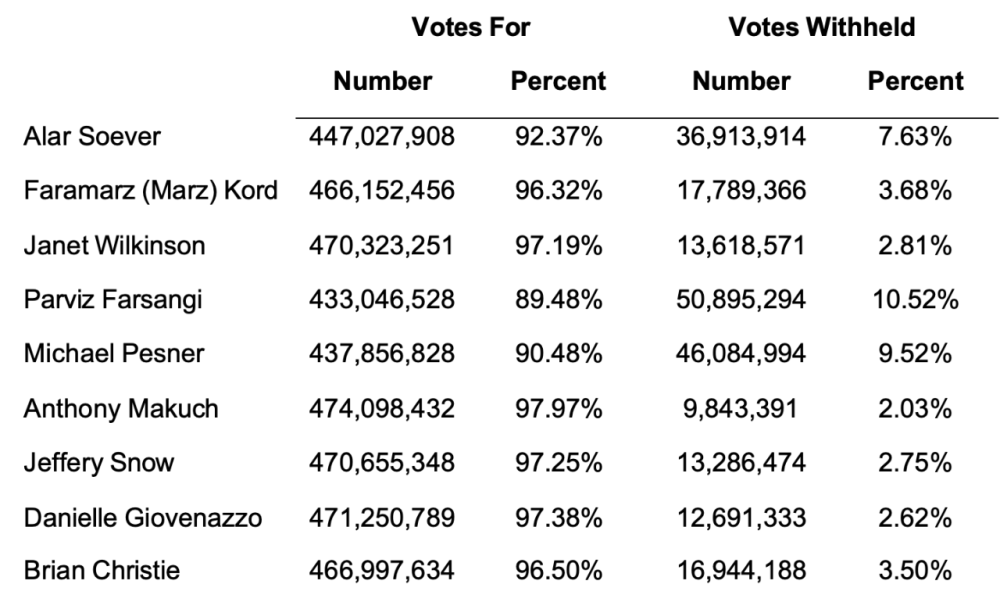Select the name Alar Soever
The image size is (1000, 595).
point(92,136)
